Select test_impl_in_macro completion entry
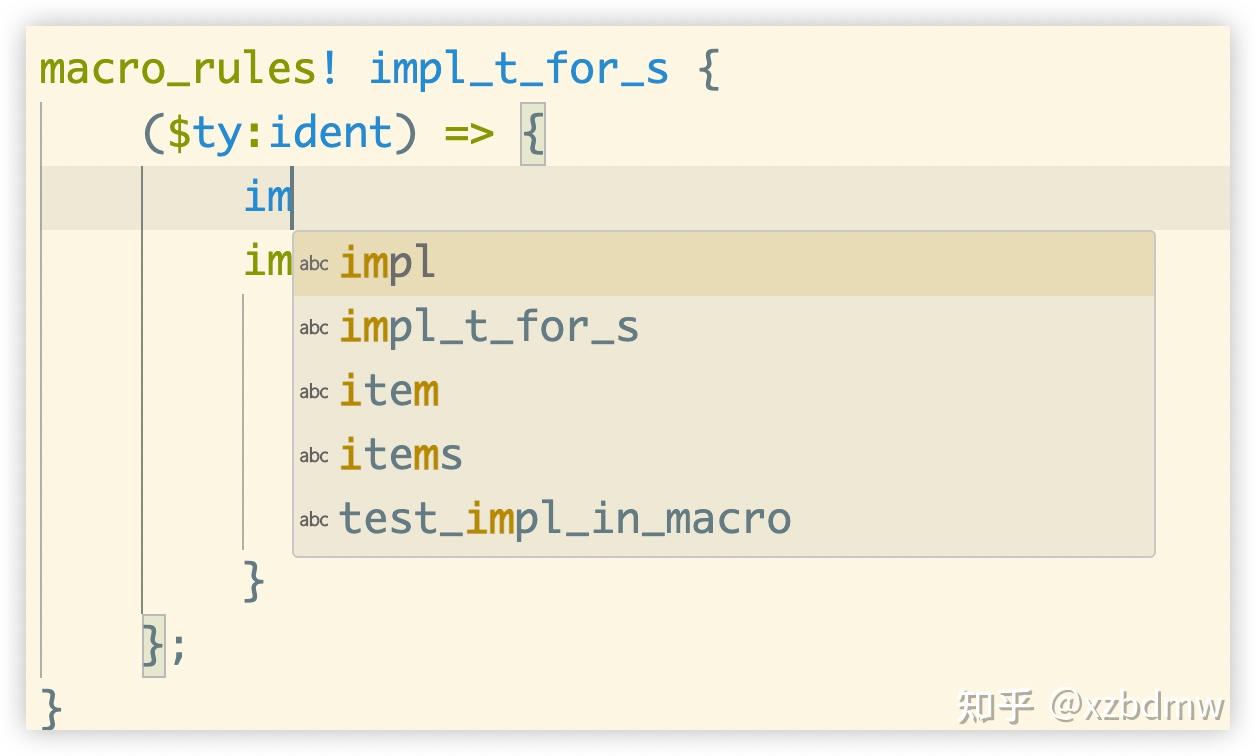 (565, 519)
